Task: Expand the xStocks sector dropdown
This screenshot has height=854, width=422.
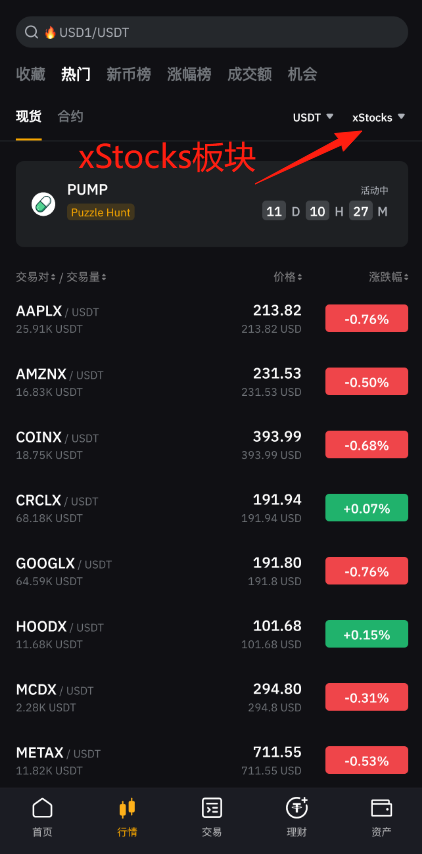Action: tap(378, 117)
